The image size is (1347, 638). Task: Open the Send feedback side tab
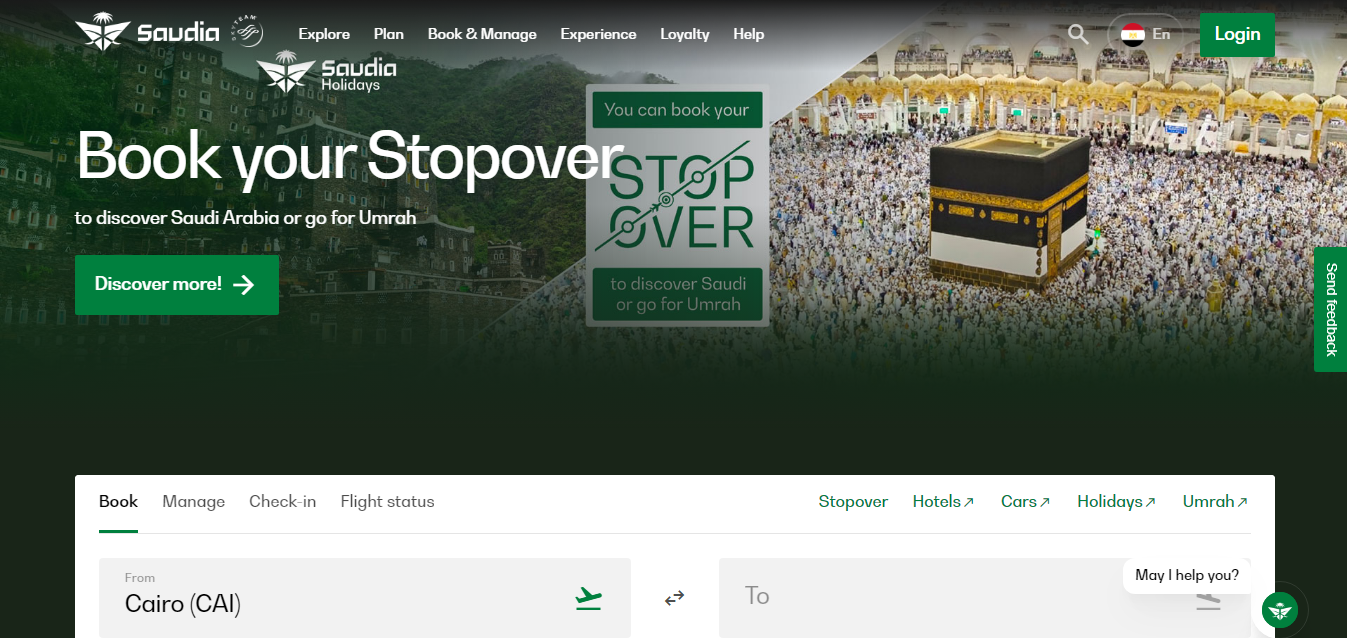(1330, 309)
